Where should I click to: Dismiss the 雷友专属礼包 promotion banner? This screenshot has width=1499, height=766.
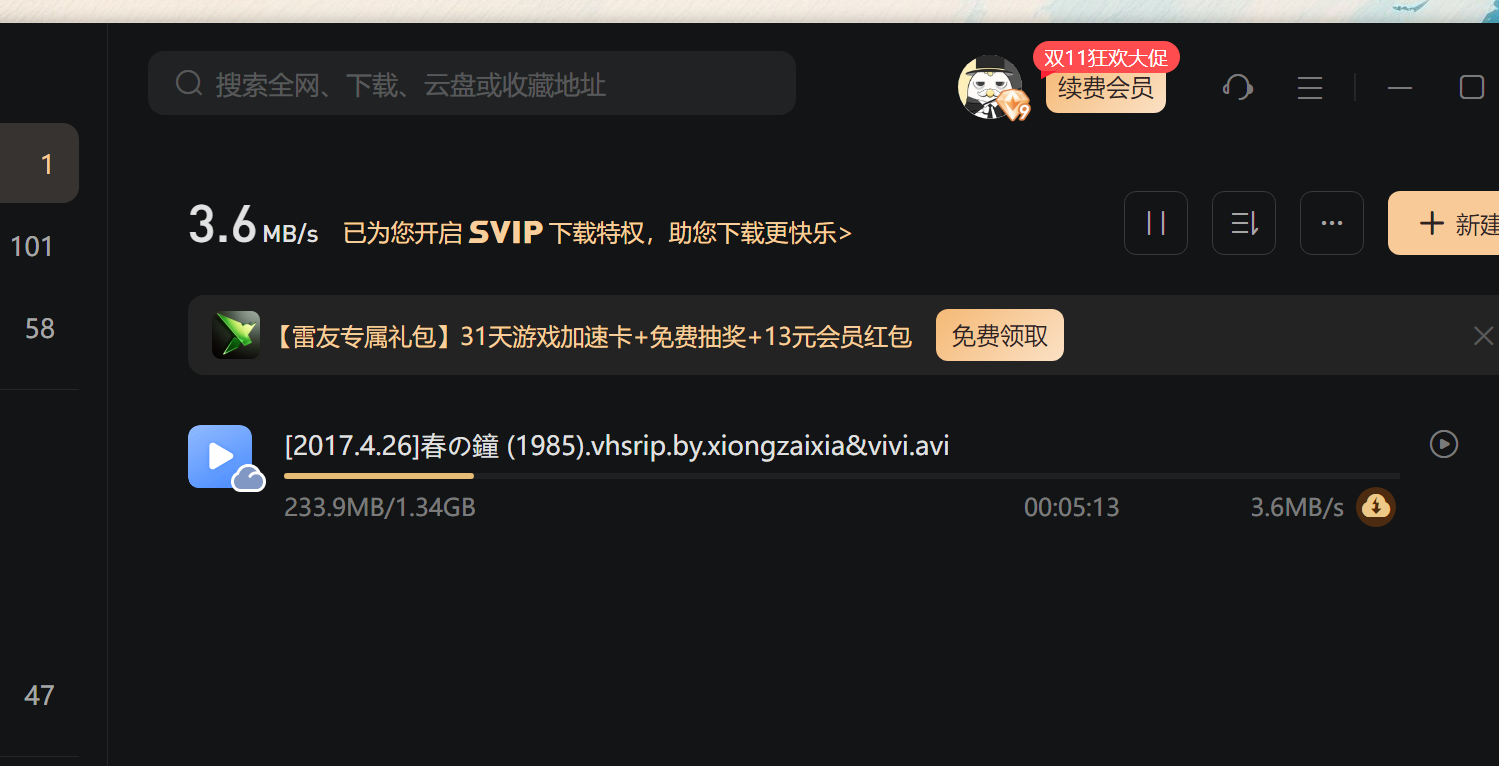(1483, 336)
